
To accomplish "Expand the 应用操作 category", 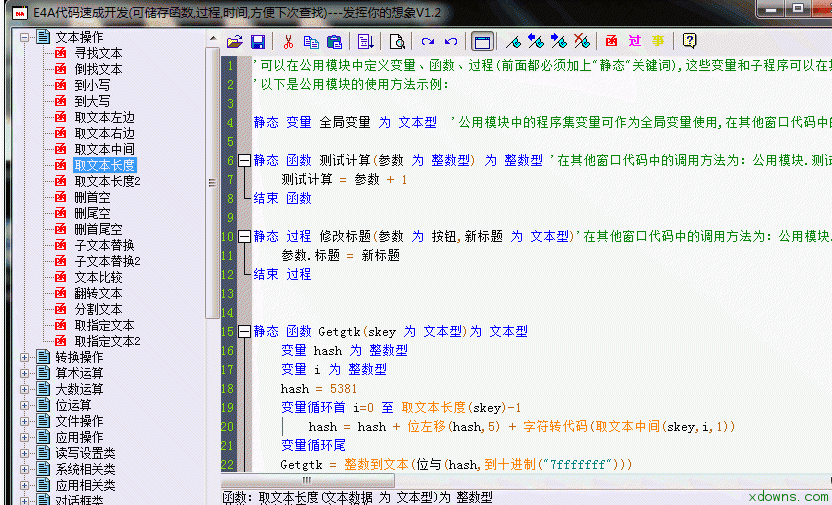I will coord(24,438).
